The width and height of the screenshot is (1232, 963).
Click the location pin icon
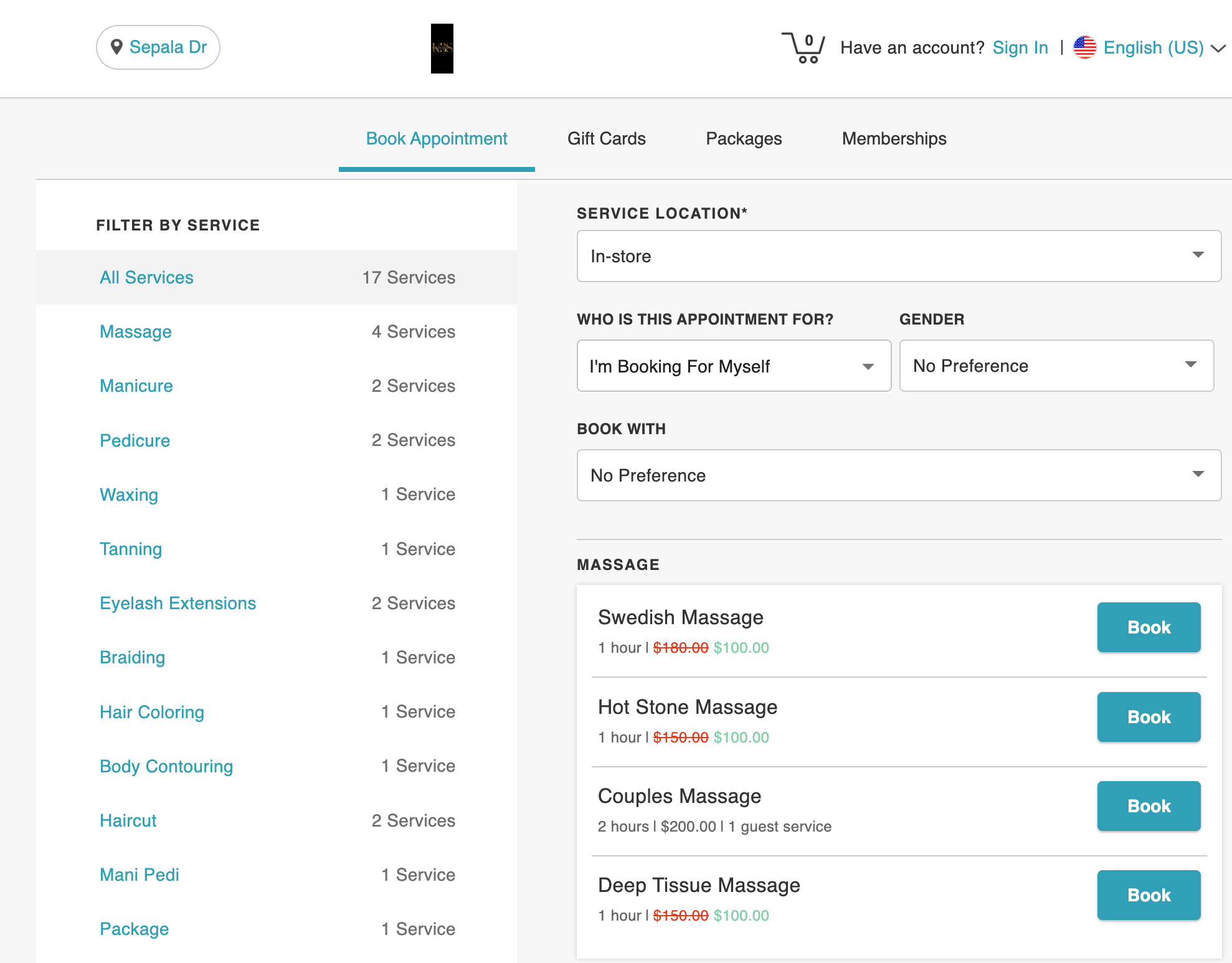point(116,47)
